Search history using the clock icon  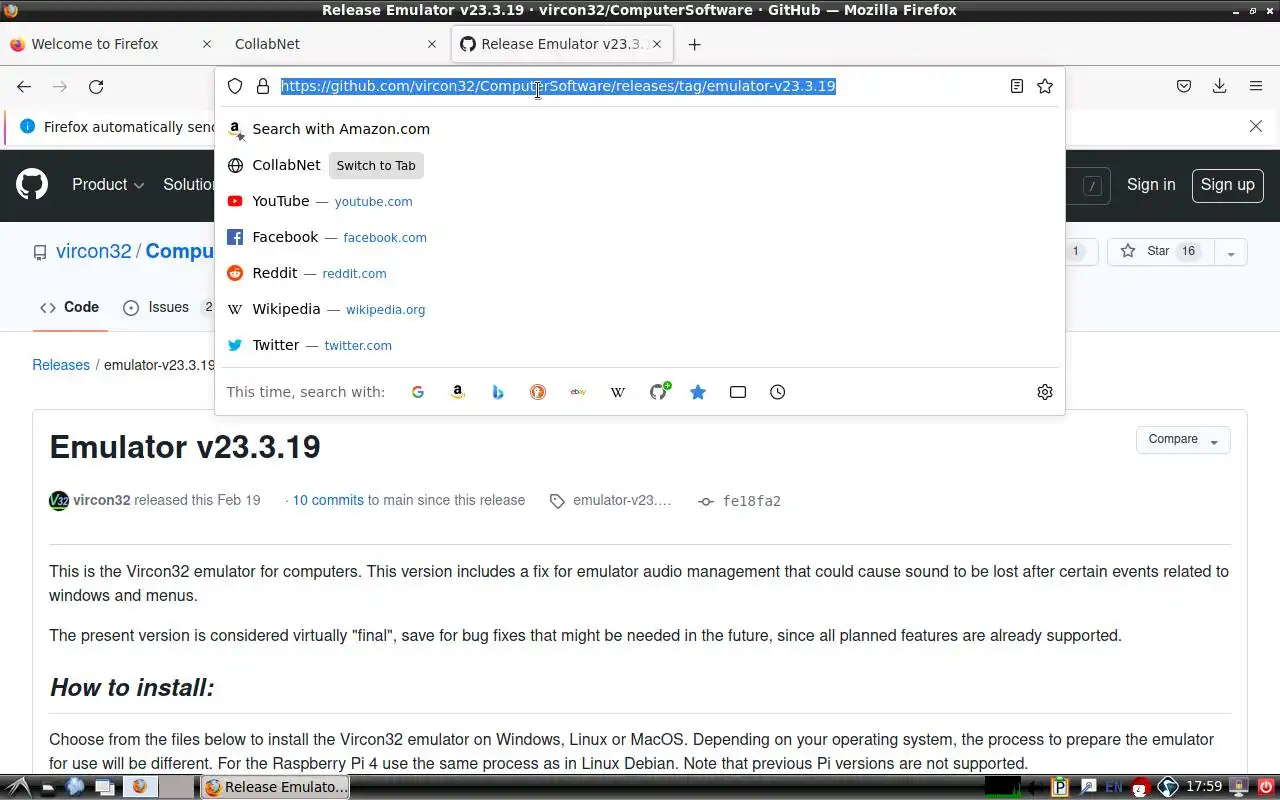[778, 392]
